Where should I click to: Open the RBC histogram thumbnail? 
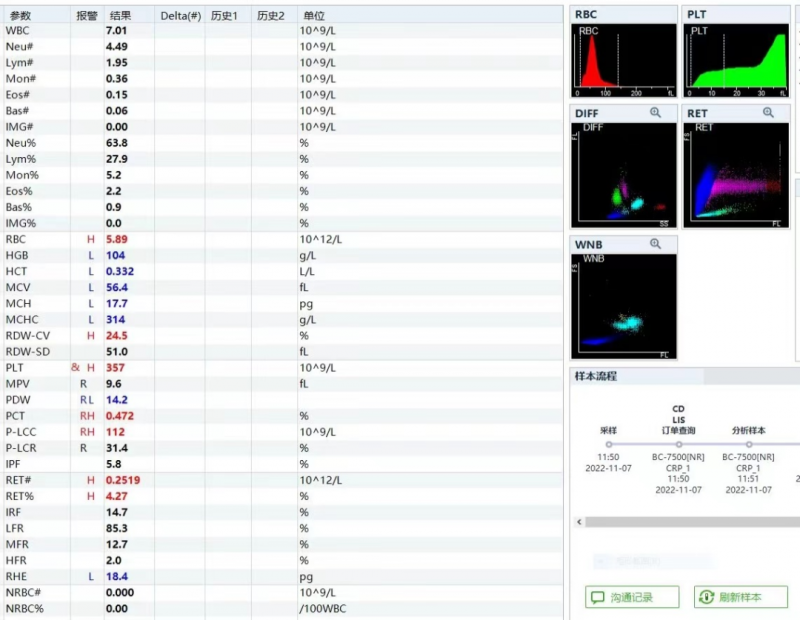pos(623,61)
